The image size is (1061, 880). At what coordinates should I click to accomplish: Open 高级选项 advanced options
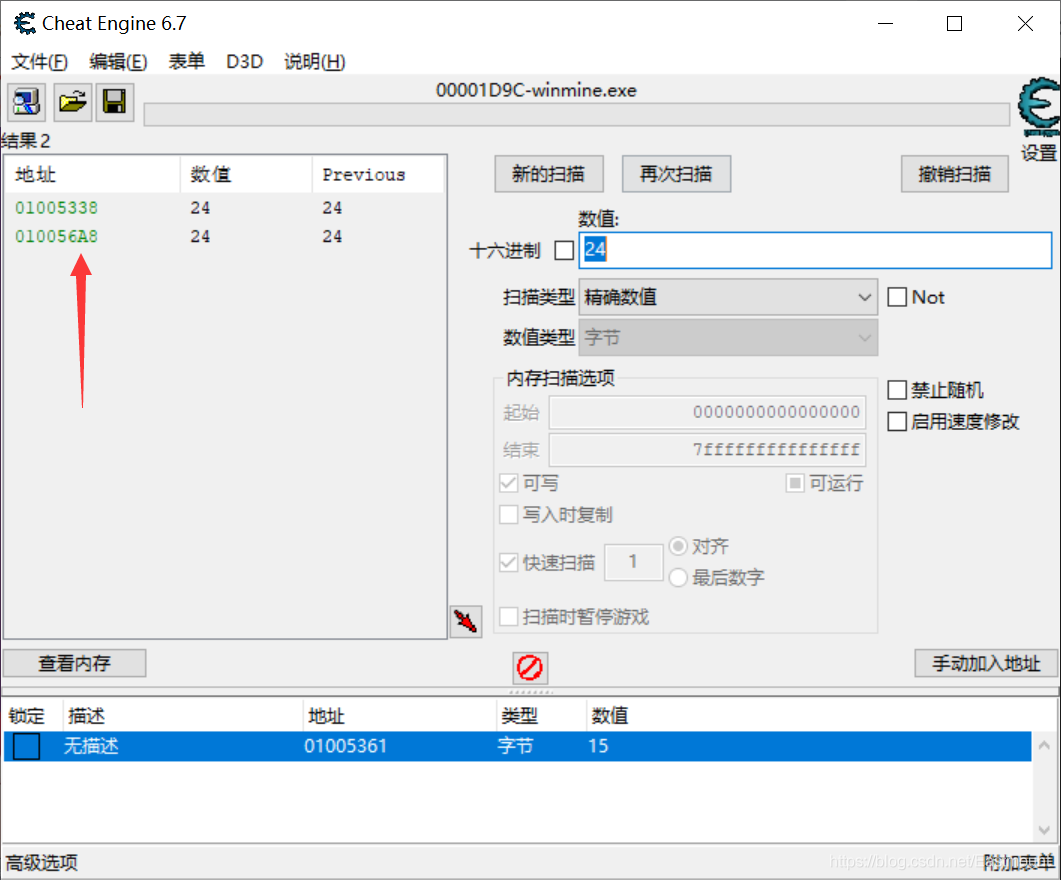tap(42, 862)
